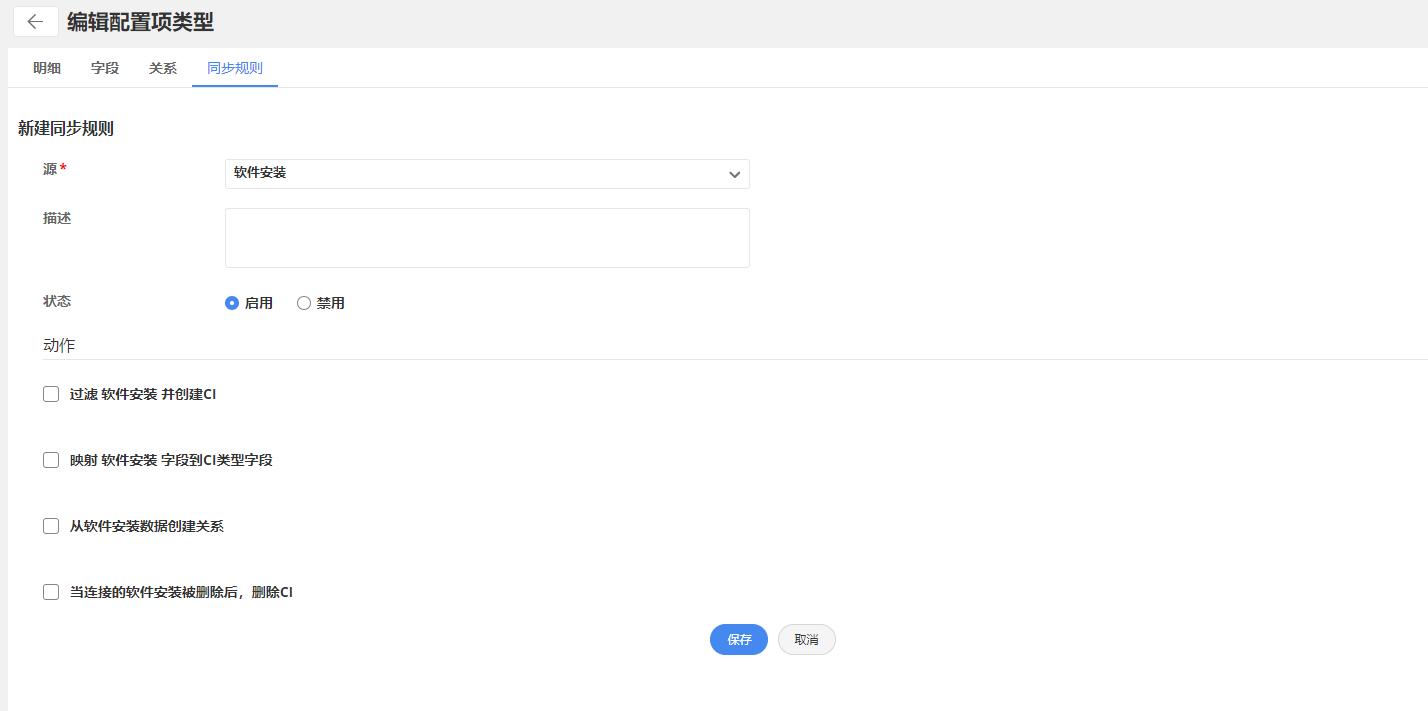The height and width of the screenshot is (711, 1428).
Task: Select the 禁用 radio button
Action: [304, 303]
